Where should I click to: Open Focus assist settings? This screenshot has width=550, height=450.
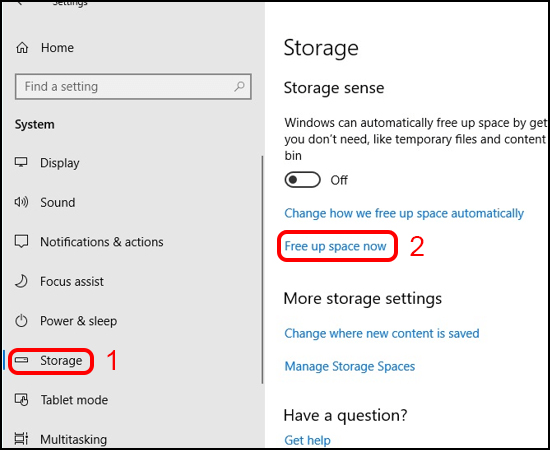(72, 281)
